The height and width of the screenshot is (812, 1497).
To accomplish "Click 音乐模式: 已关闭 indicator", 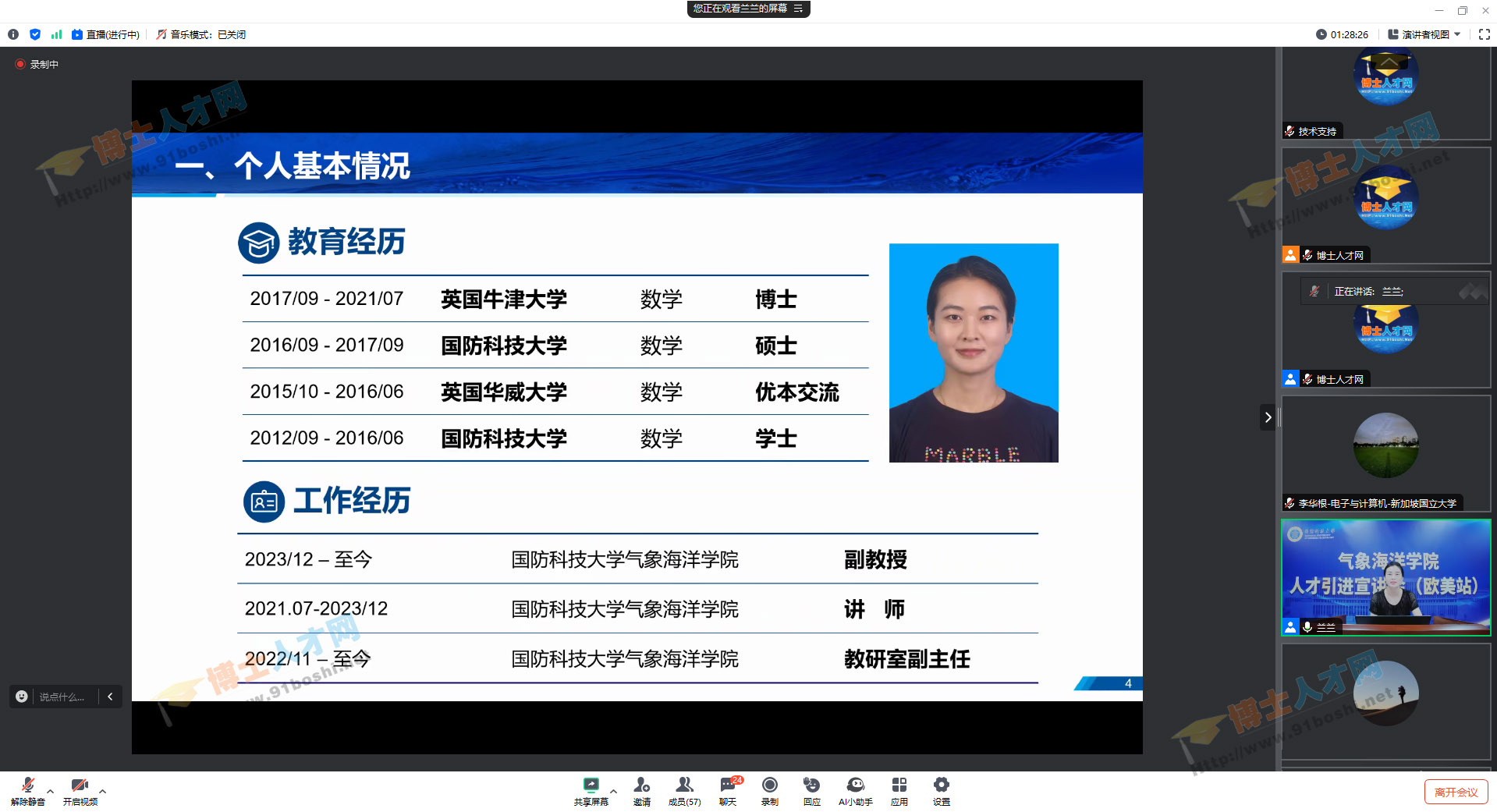I will pyautogui.click(x=201, y=34).
